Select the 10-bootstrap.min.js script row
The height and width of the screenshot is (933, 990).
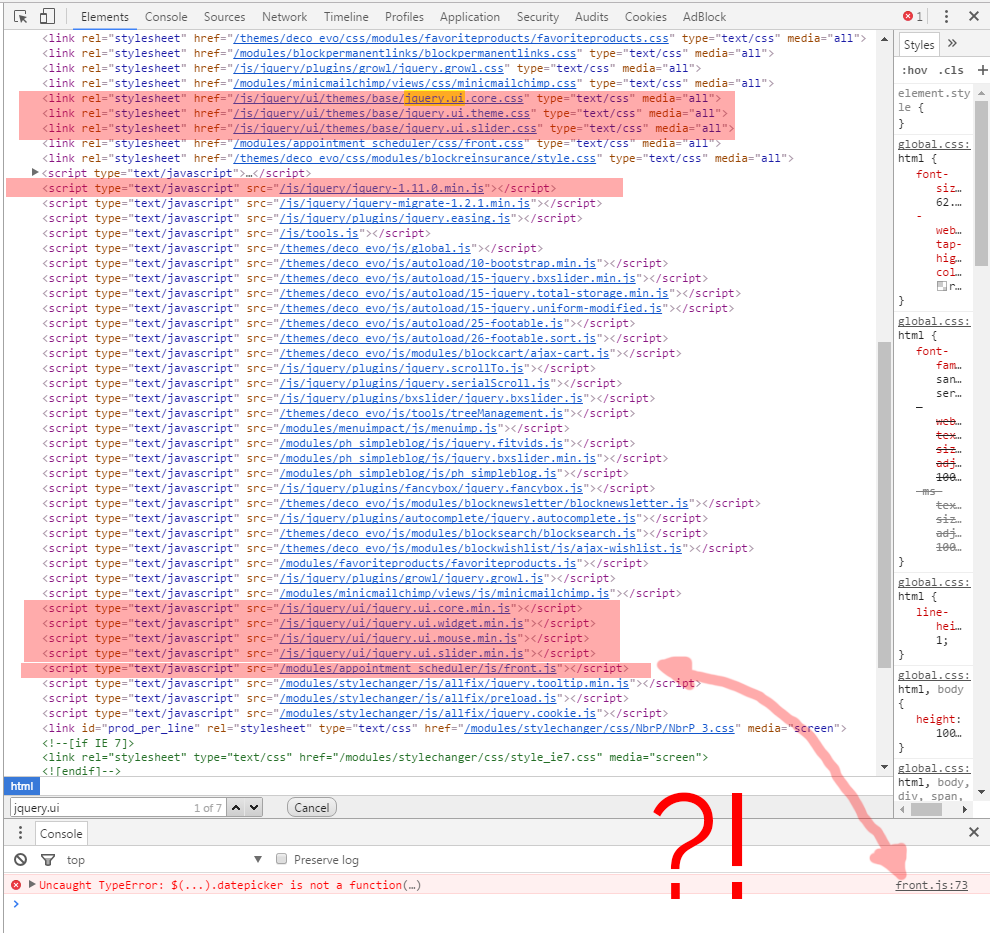point(355,263)
